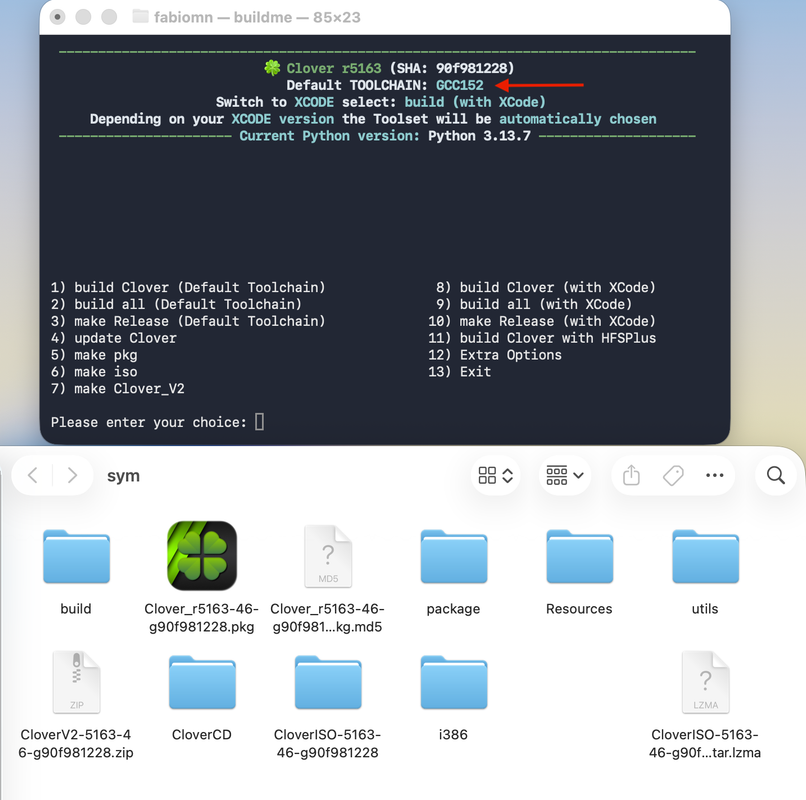
Task: Click '11) build Clover with HFSPlus' line
Action: tap(542, 338)
